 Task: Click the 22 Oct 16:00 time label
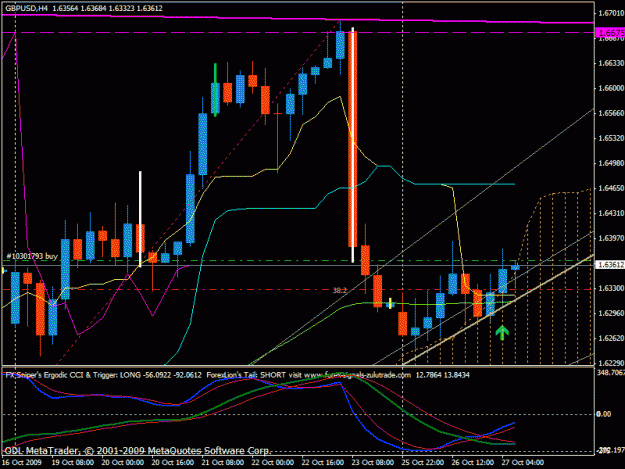(x=322, y=463)
